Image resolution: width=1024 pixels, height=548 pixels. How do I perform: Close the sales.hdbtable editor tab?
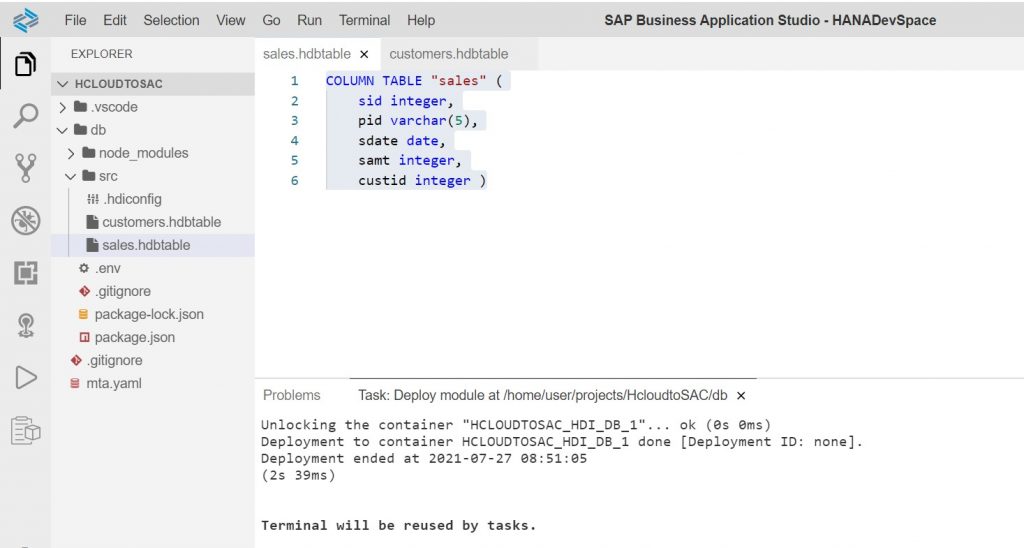tap(364, 54)
